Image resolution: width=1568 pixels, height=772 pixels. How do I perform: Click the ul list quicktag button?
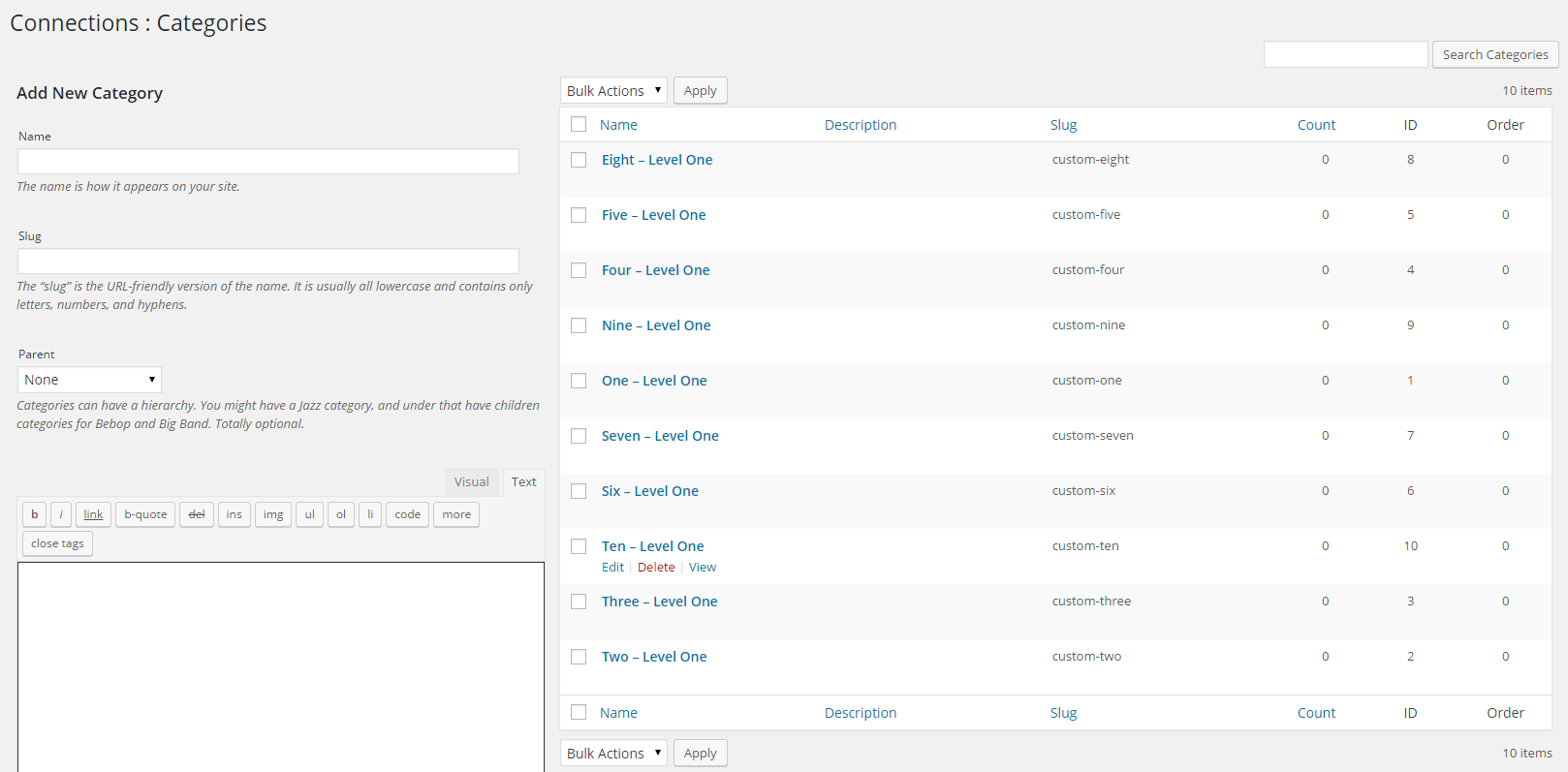(310, 514)
